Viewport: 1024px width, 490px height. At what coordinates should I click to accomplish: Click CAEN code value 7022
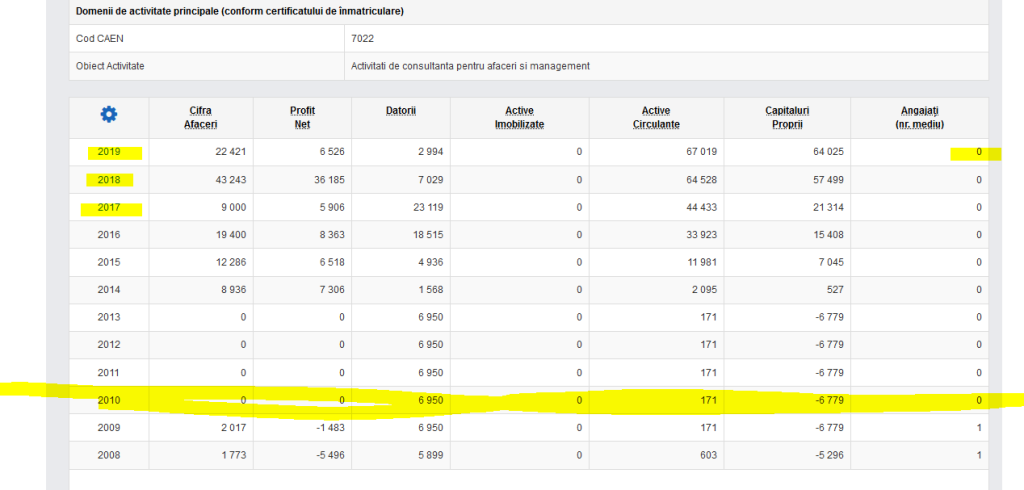(x=362, y=38)
